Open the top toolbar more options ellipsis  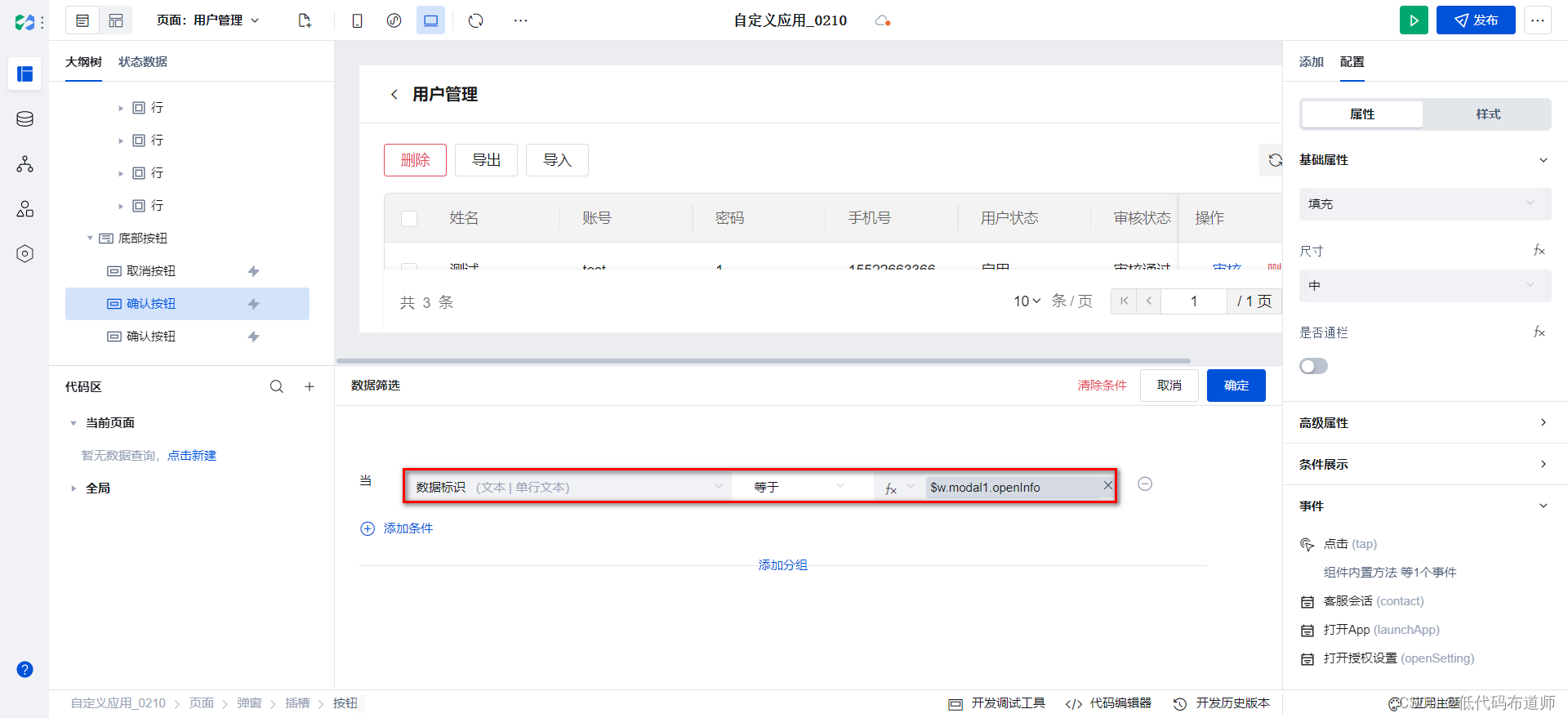point(521,20)
